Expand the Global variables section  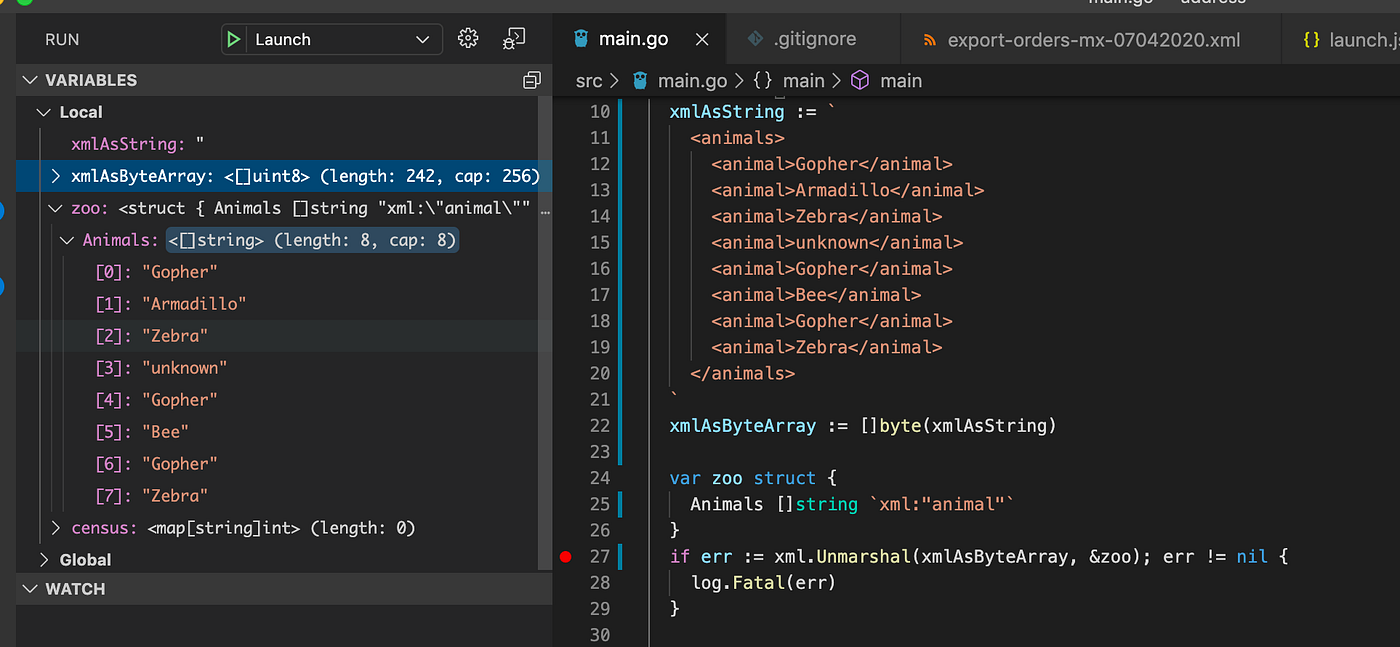[44, 559]
